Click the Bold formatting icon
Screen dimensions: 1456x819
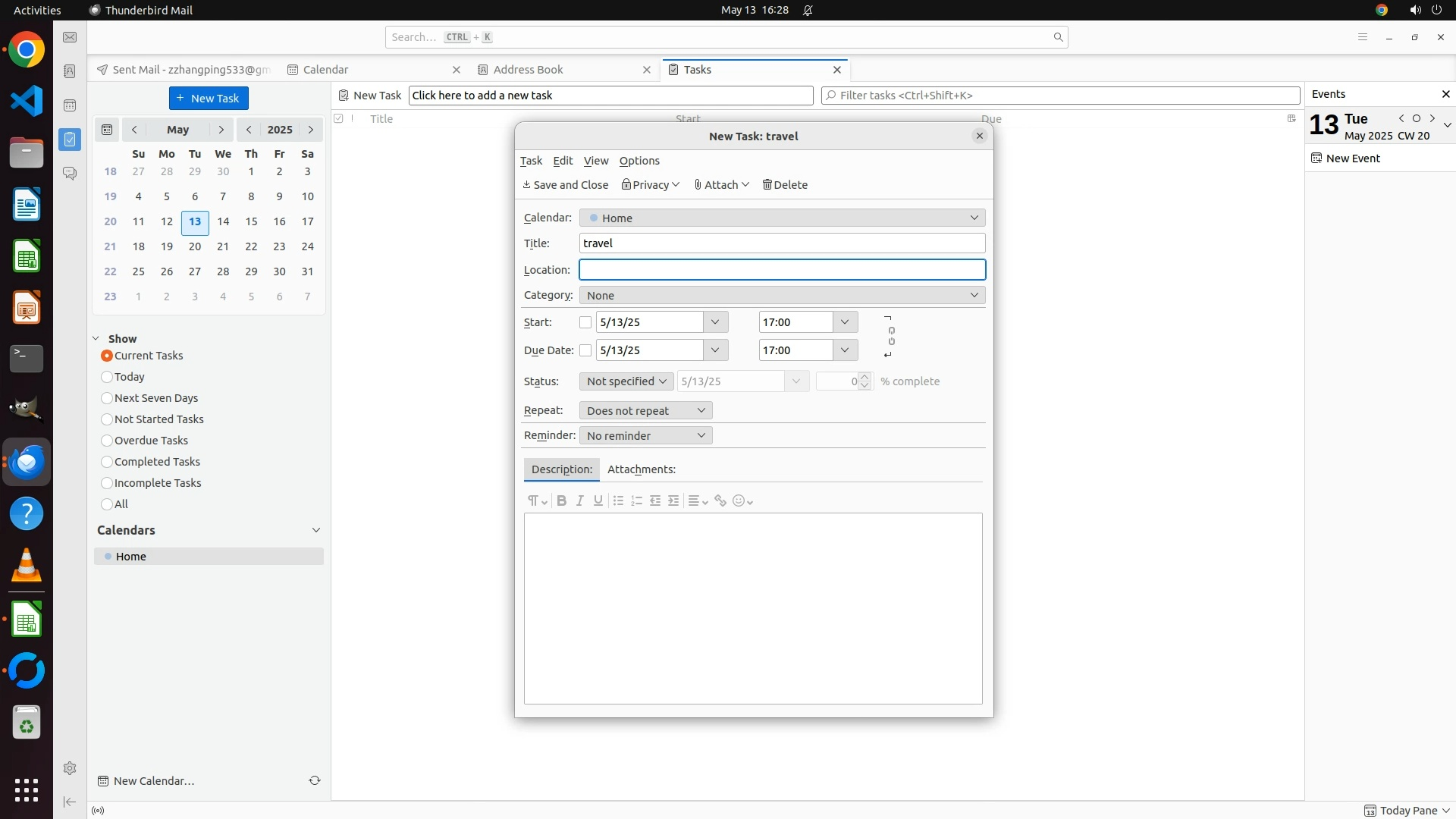click(x=561, y=500)
